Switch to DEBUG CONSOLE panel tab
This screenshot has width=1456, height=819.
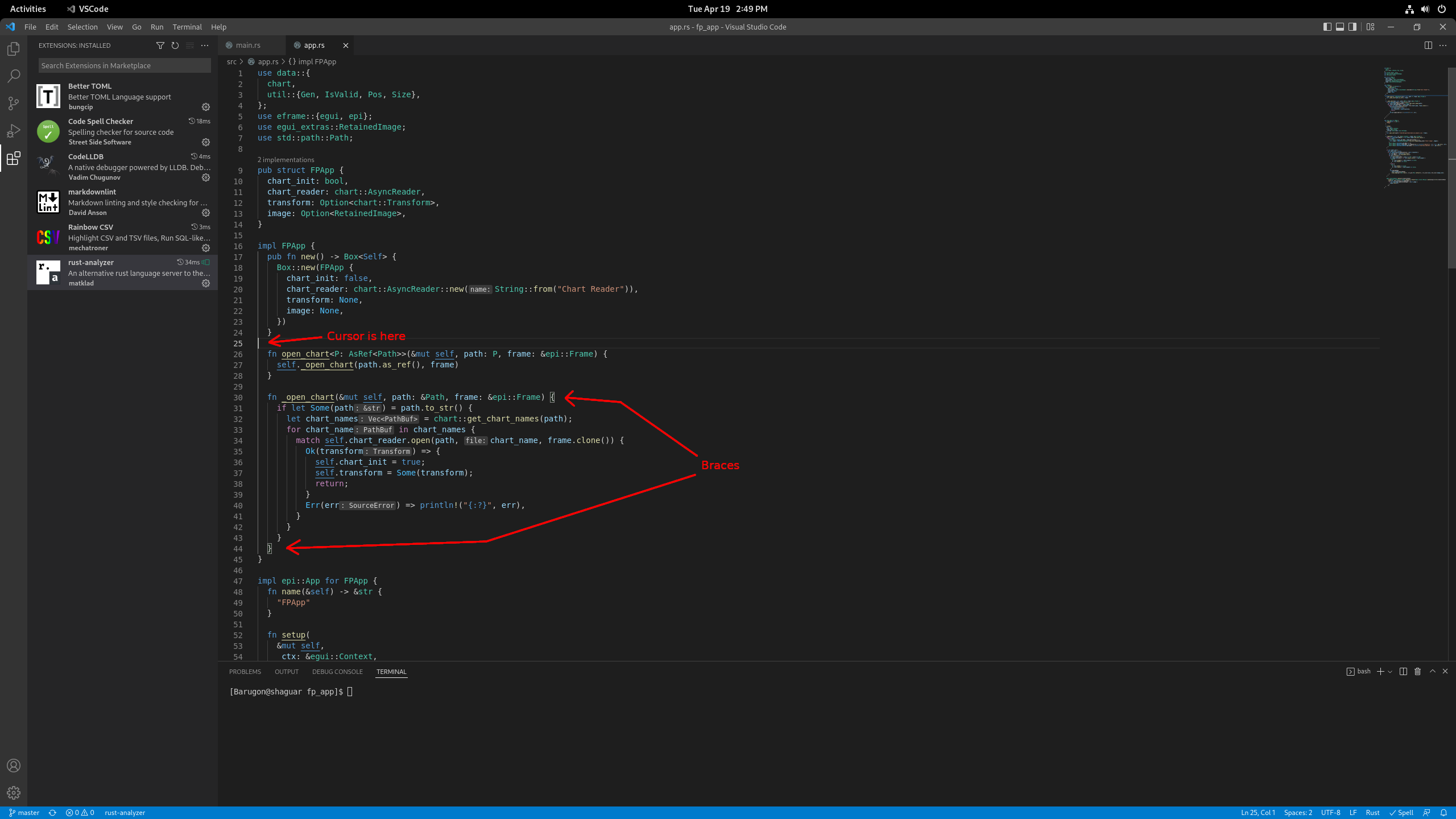[337, 672]
